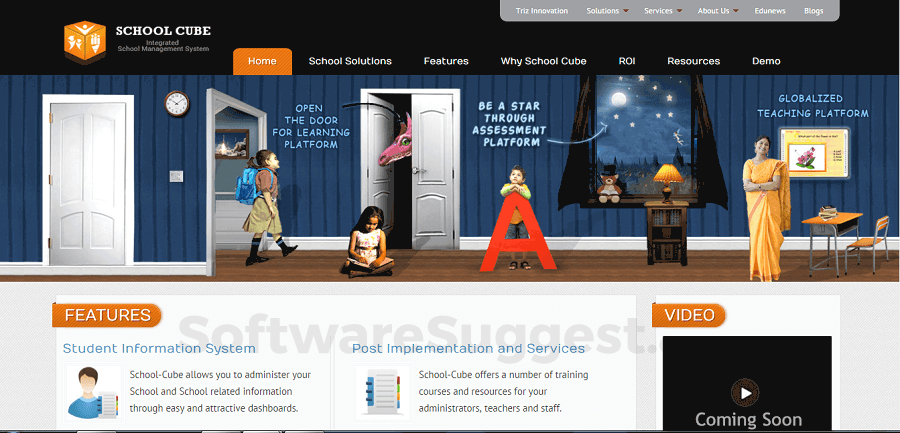Screen dimensions: 900x433
Task: Expand the Solutions dropdown arrow
Action: coord(626,11)
